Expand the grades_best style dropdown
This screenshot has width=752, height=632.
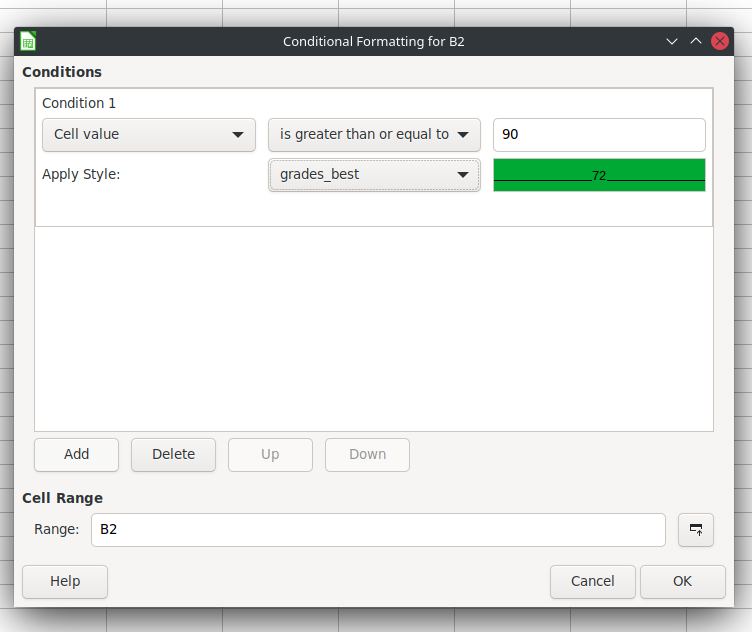click(x=374, y=175)
